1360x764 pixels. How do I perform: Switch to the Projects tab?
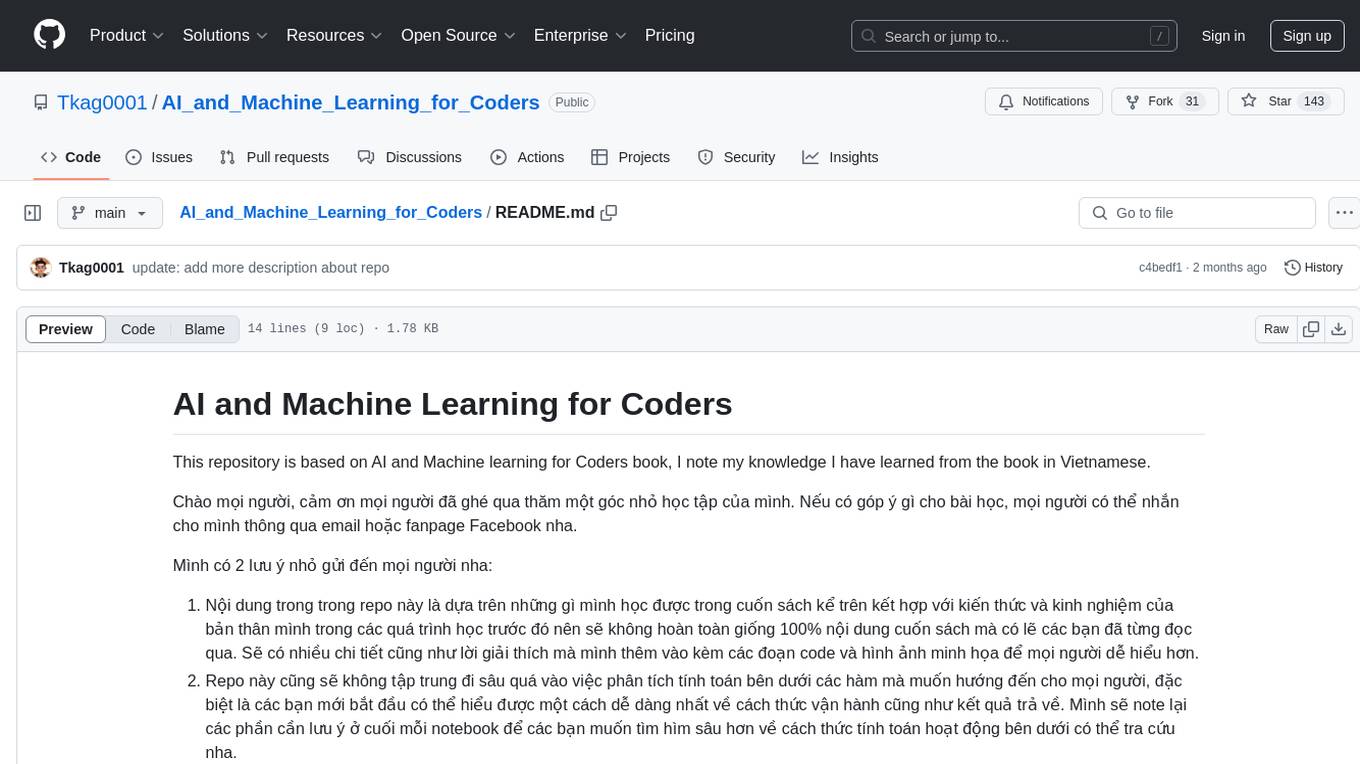tap(630, 157)
